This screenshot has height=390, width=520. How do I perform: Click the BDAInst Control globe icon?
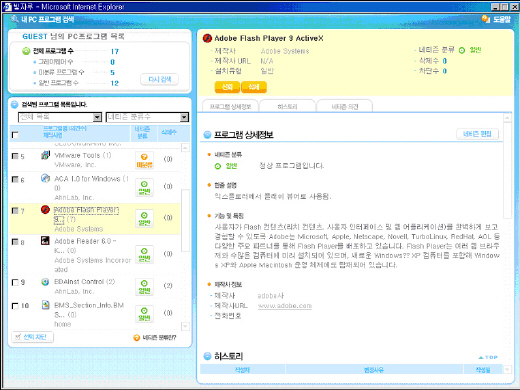(45, 282)
